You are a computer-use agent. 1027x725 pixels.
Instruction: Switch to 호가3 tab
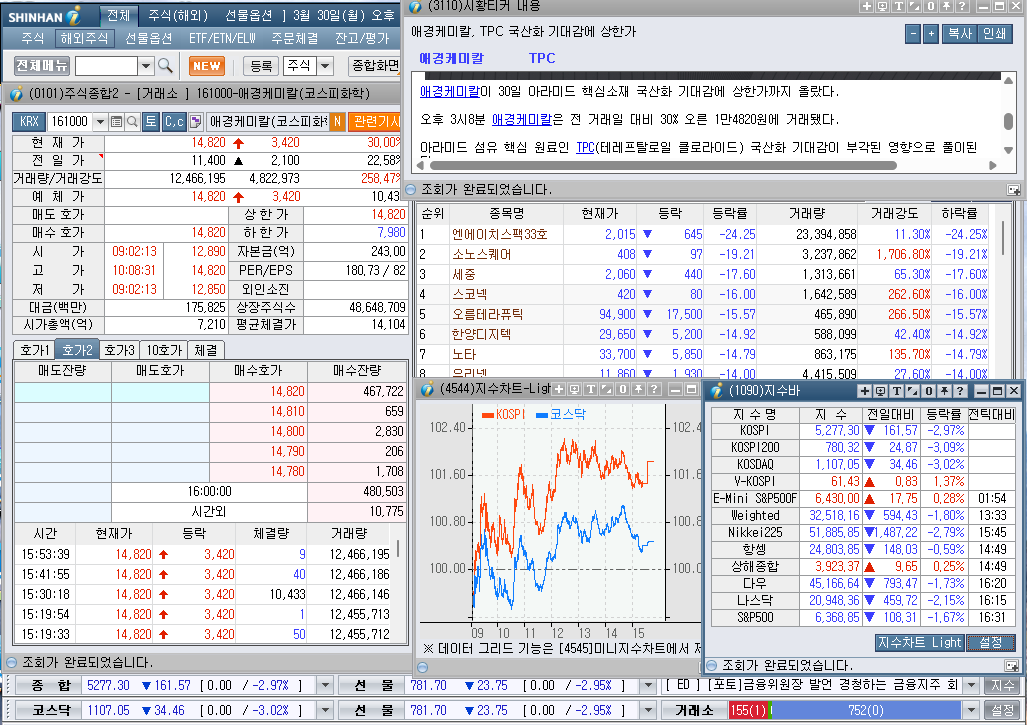tap(120, 350)
